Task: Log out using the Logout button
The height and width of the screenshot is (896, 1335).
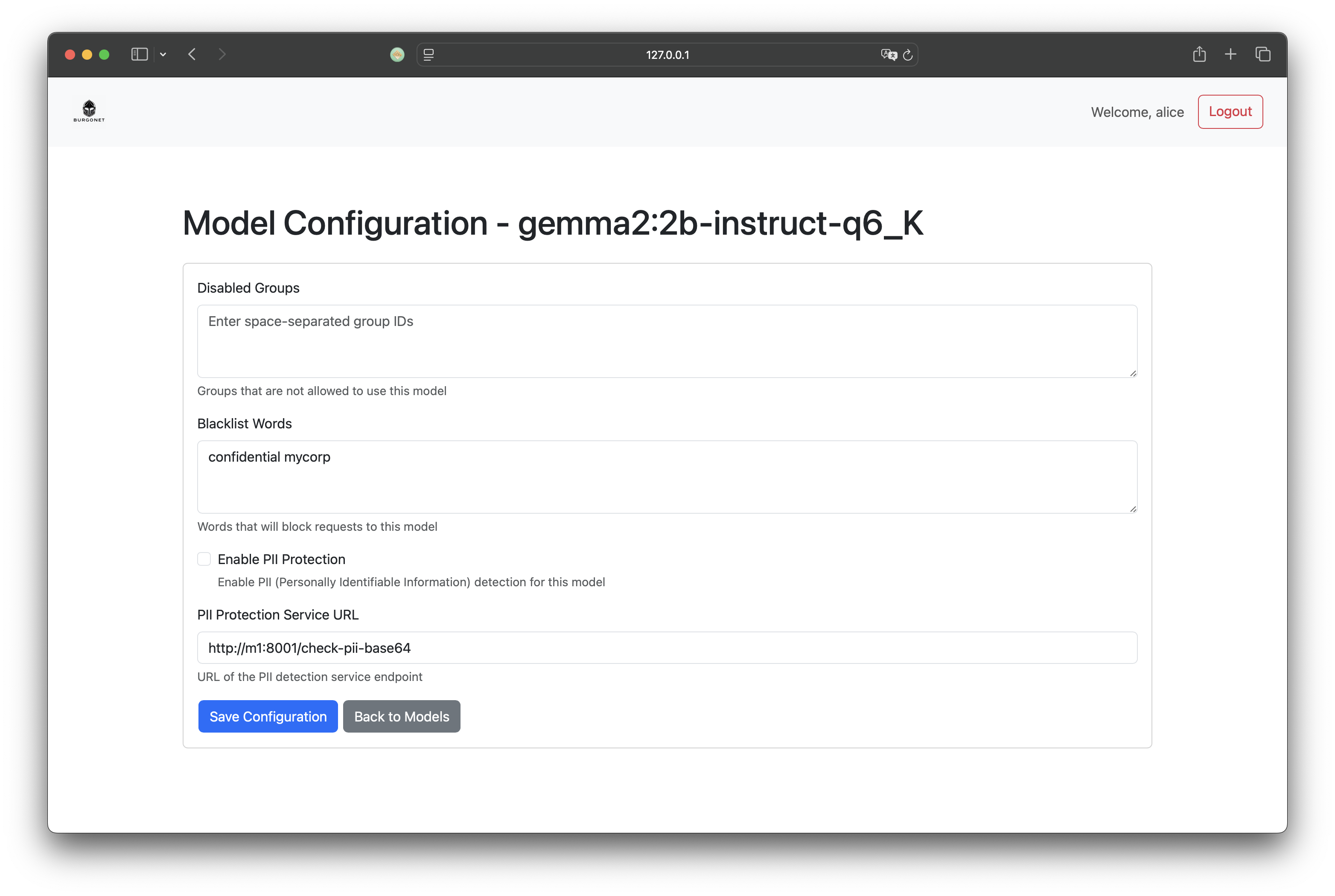Action: click(1230, 111)
